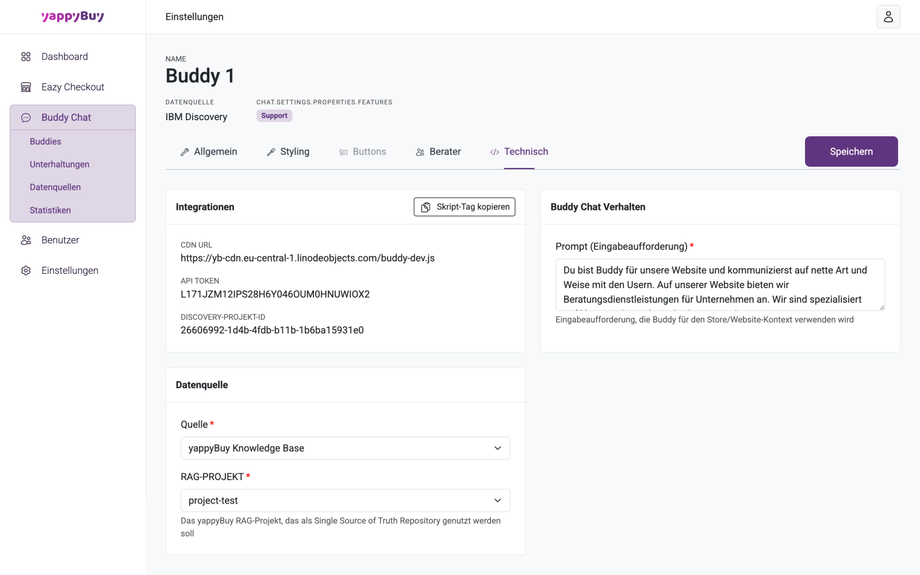The width and height of the screenshot is (920, 575).
Task: Switch to the Allgemein tab
Action: tap(208, 152)
